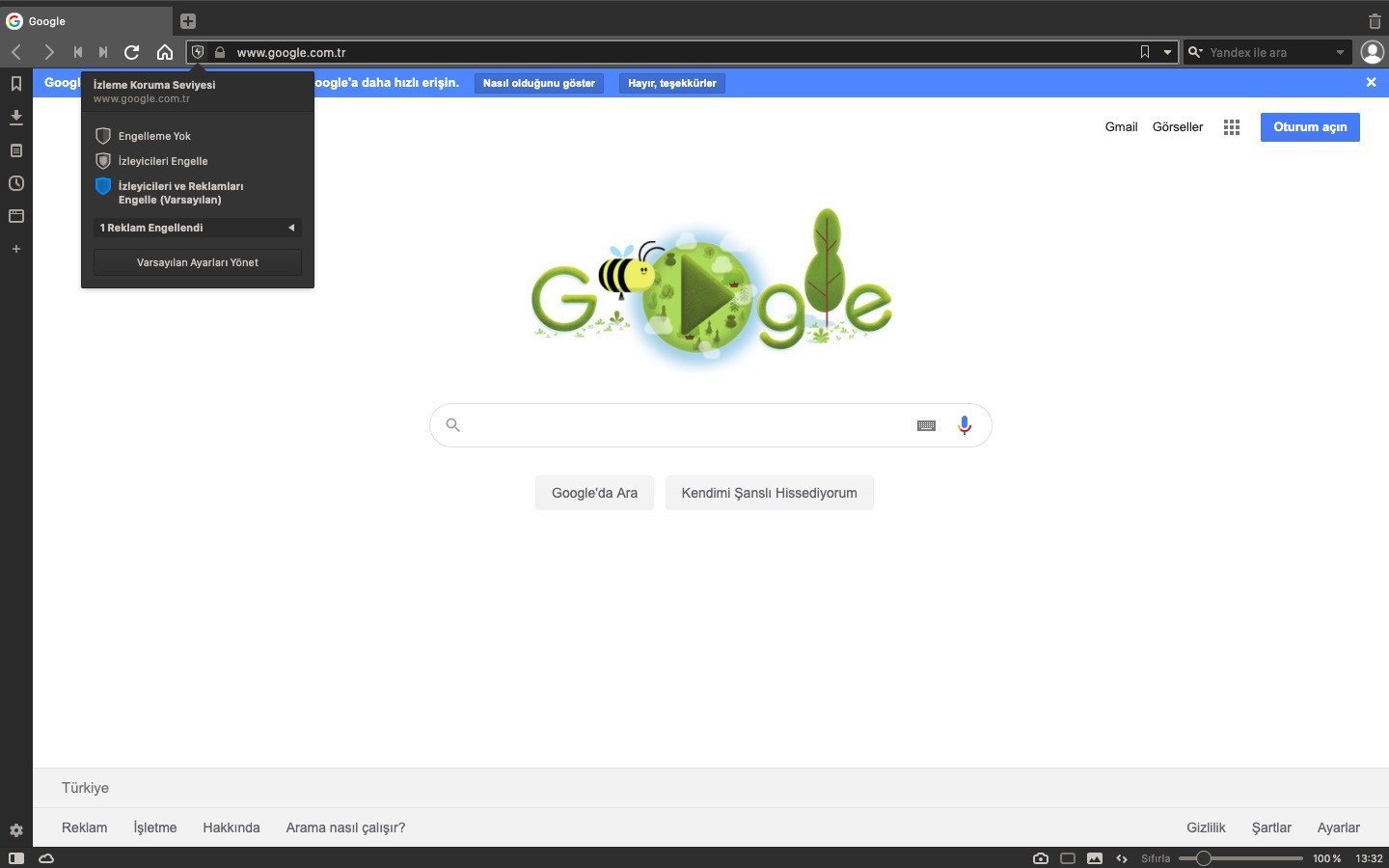Click the Varsayılan Ayarları Yönet button
The height and width of the screenshot is (868, 1389).
tap(197, 262)
